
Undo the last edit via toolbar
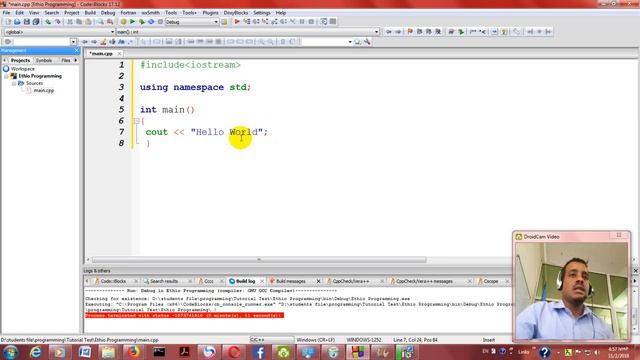pyautogui.click(x=48, y=22)
